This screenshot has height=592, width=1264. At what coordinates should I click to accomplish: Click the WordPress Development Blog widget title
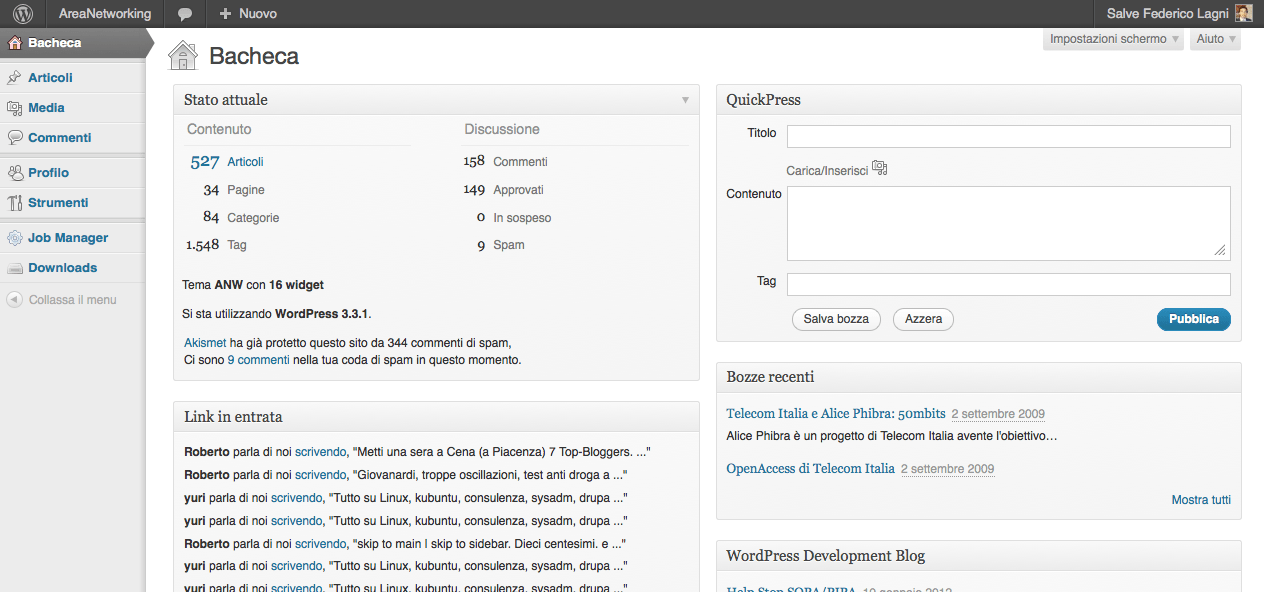point(826,556)
